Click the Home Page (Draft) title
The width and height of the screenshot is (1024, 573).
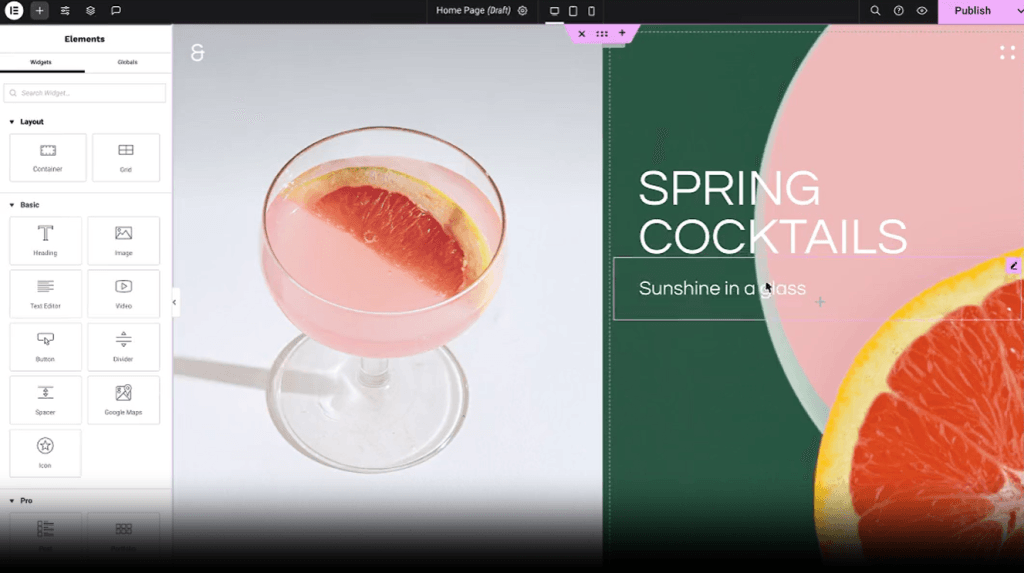coord(473,10)
